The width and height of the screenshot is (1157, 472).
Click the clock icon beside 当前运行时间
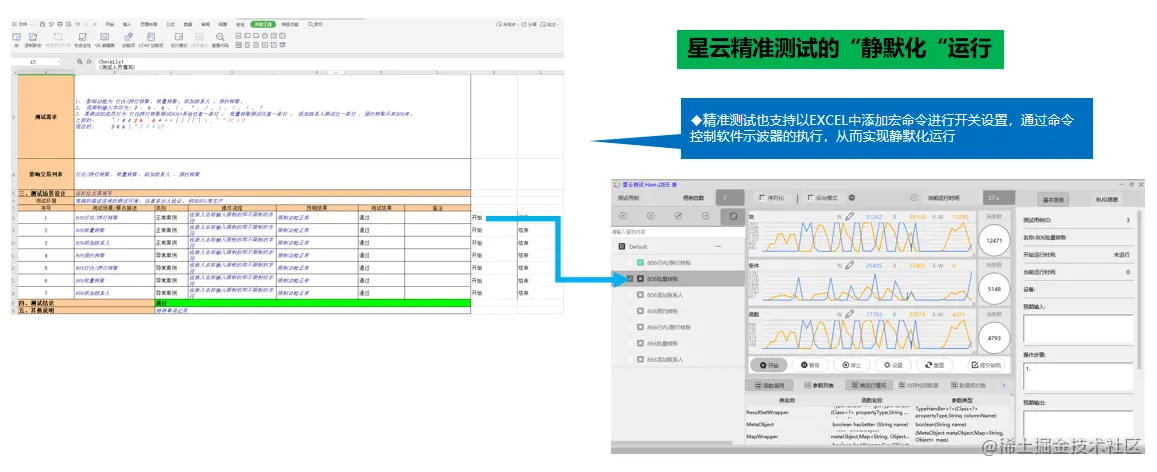914,198
